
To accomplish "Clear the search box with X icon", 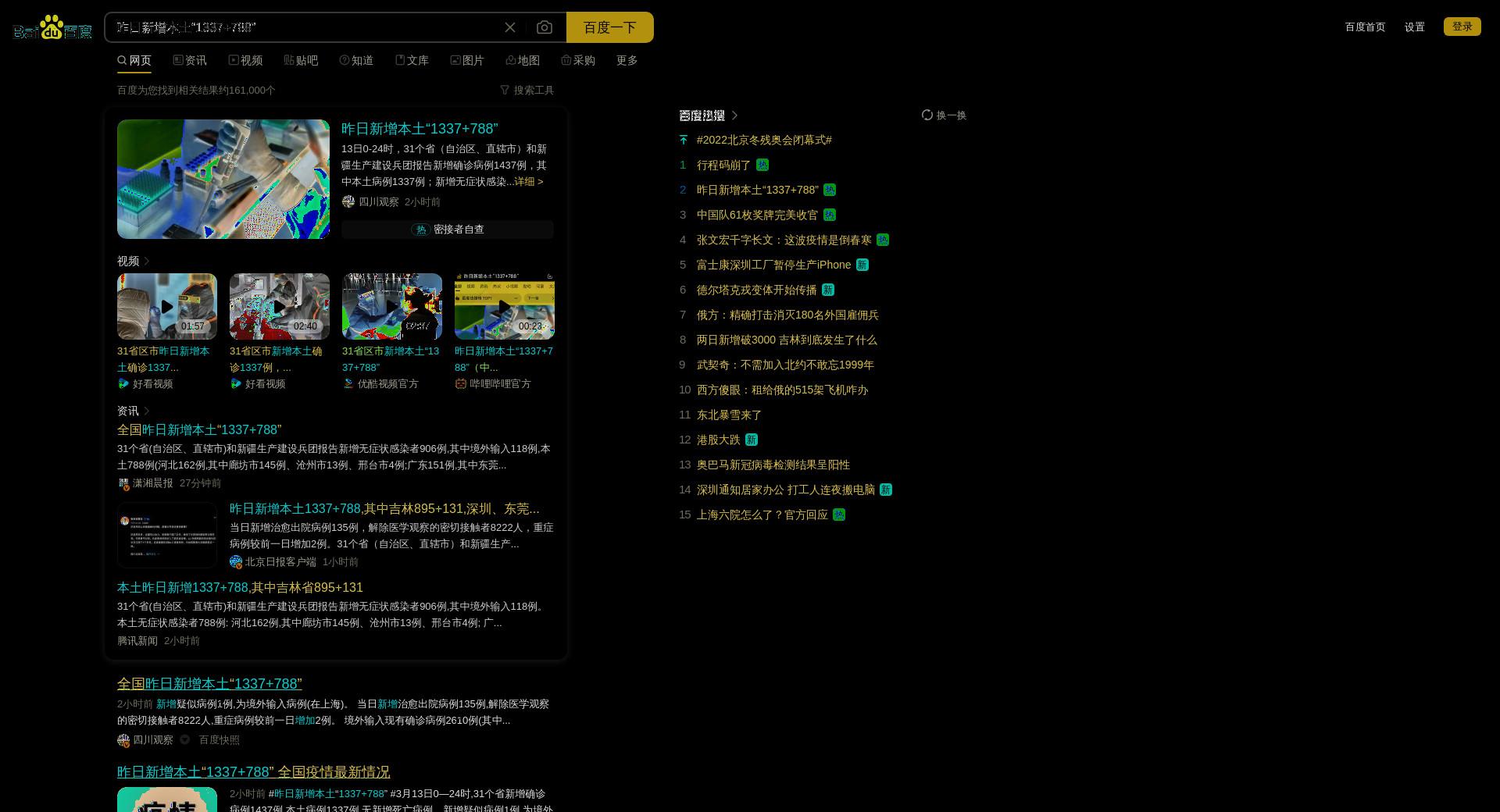I will (x=510, y=27).
